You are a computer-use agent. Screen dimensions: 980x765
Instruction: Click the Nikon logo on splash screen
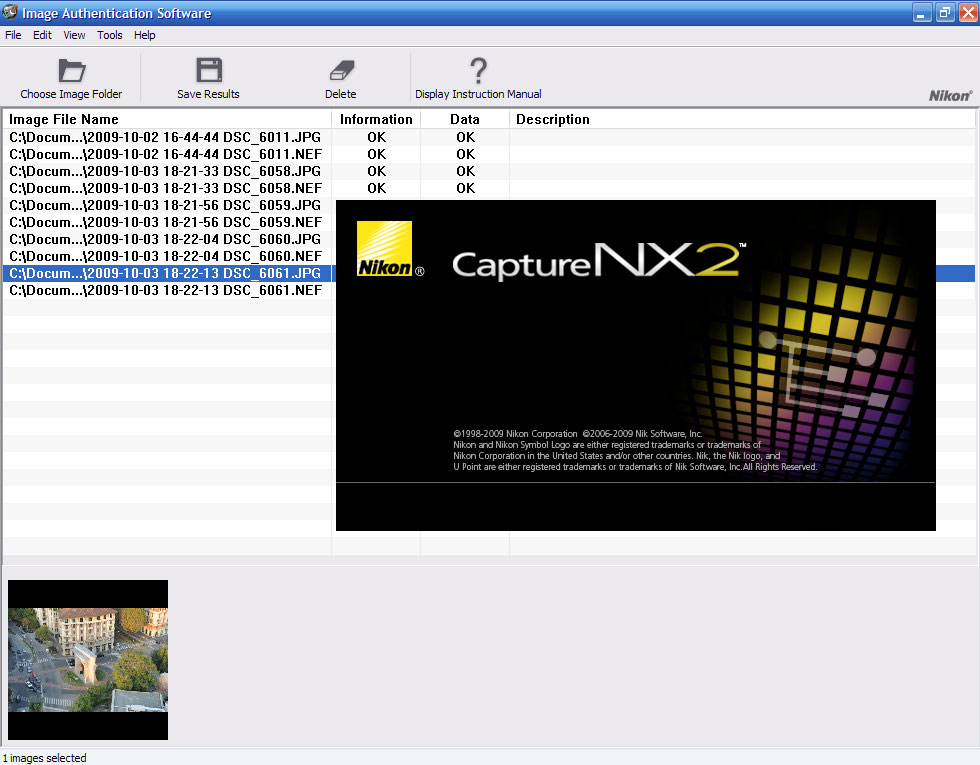point(384,249)
